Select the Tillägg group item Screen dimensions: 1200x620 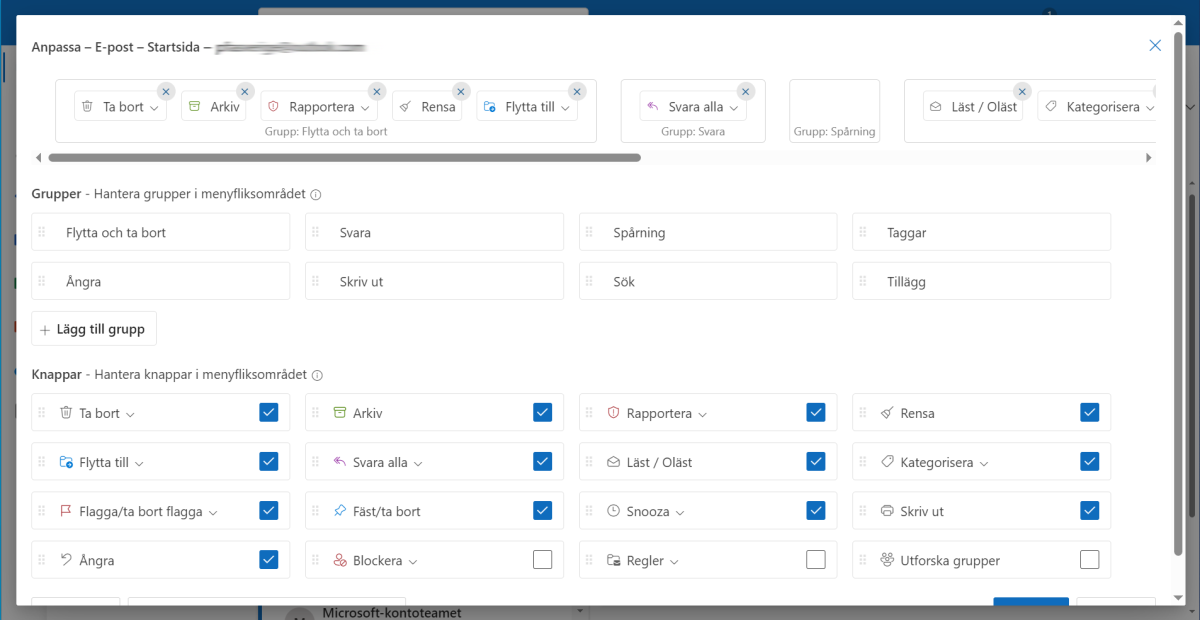(981, 282)
